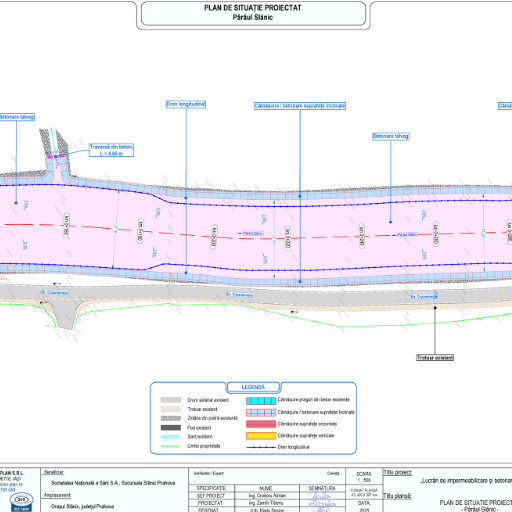Select the Orașul Slănic, județul Prahova text
The height and width of the screenshot is (512, 512).
tap(82, 506)
